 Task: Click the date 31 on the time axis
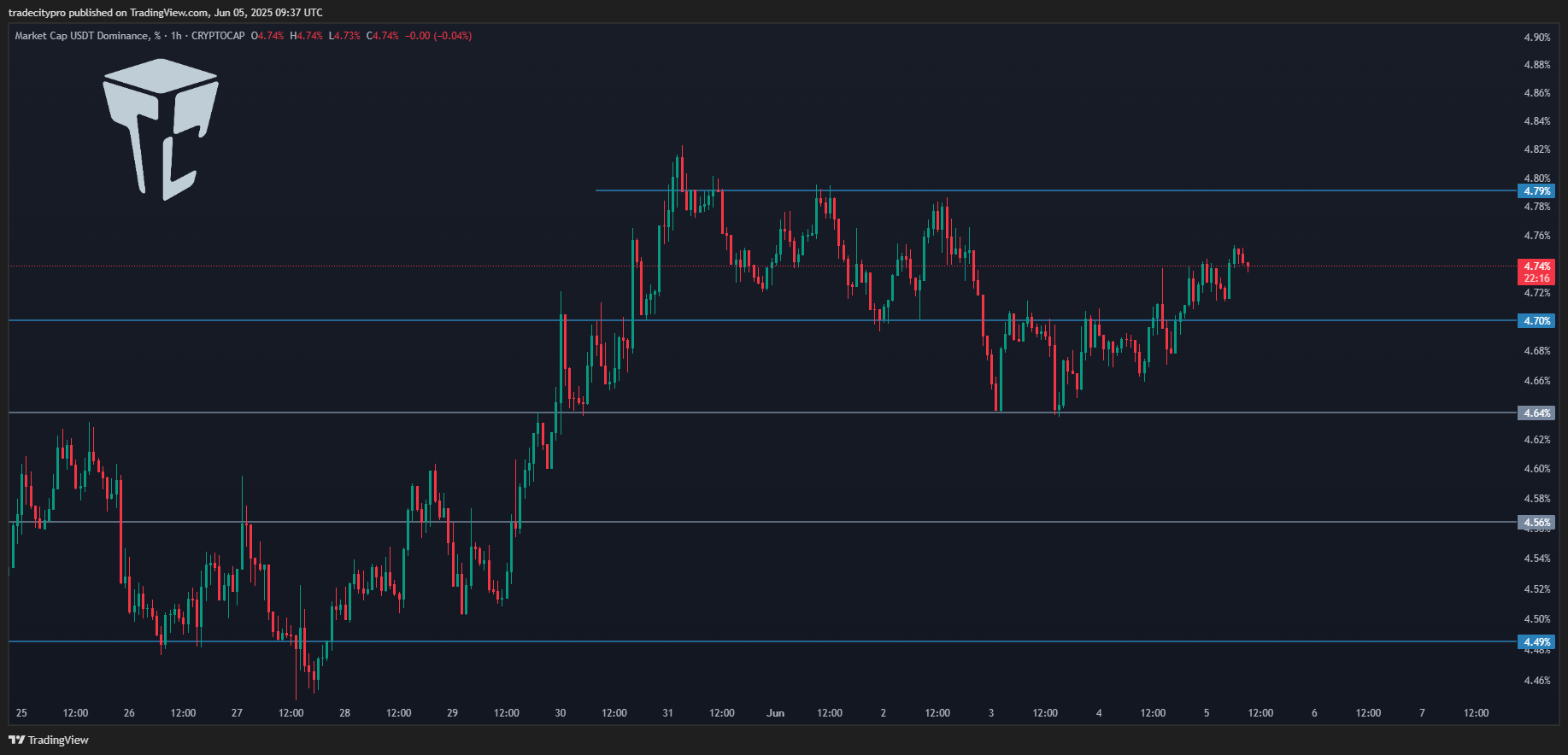(668, 713)
